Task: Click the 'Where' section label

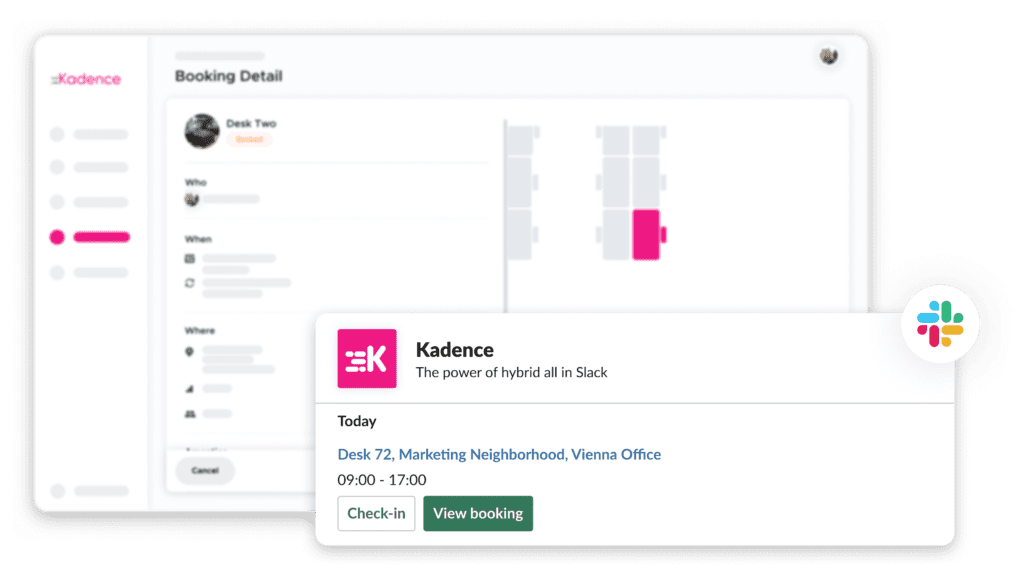Action: [x=199, y=331]
